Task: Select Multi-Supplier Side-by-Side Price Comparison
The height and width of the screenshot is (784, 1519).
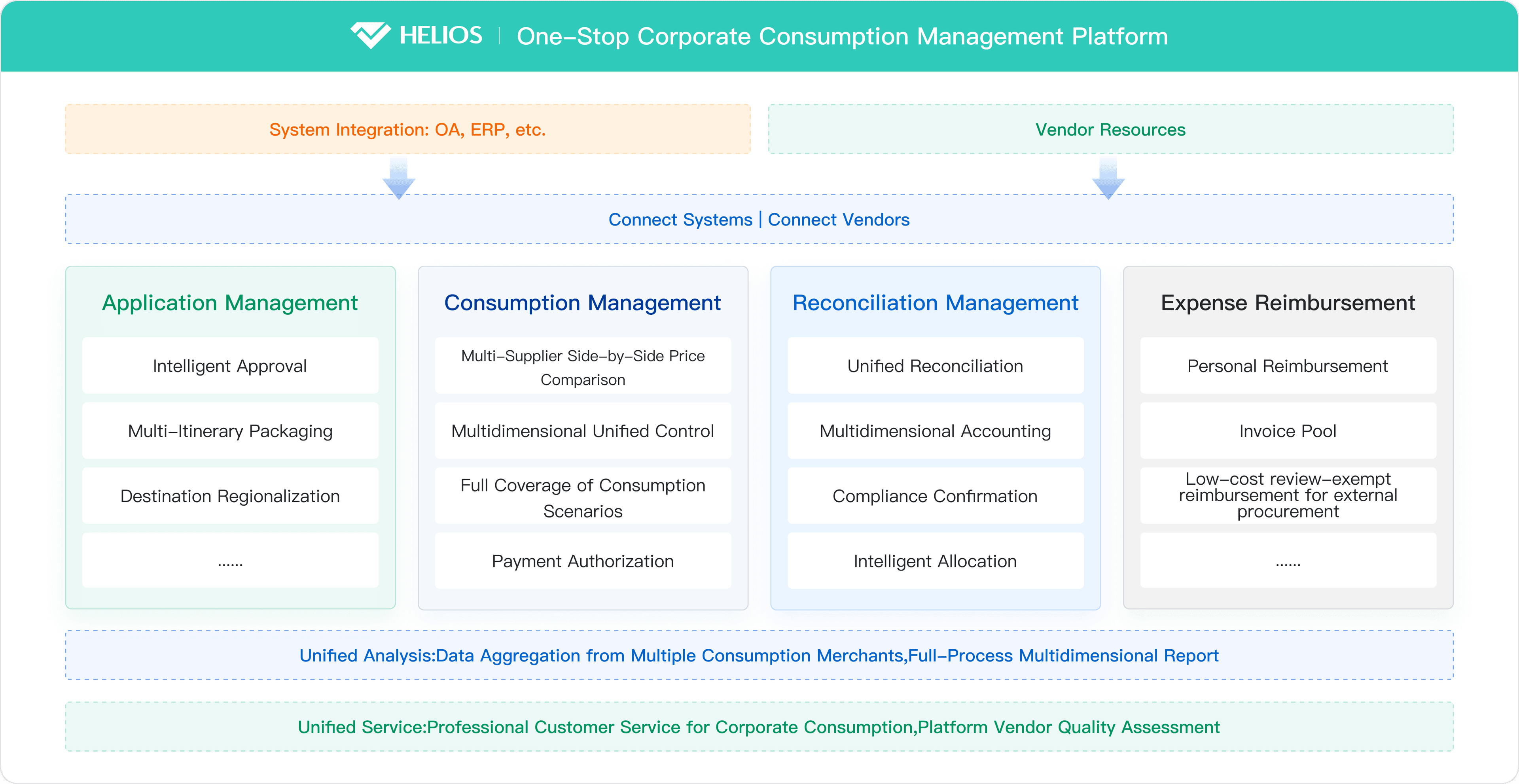Action: click(582, 367)
